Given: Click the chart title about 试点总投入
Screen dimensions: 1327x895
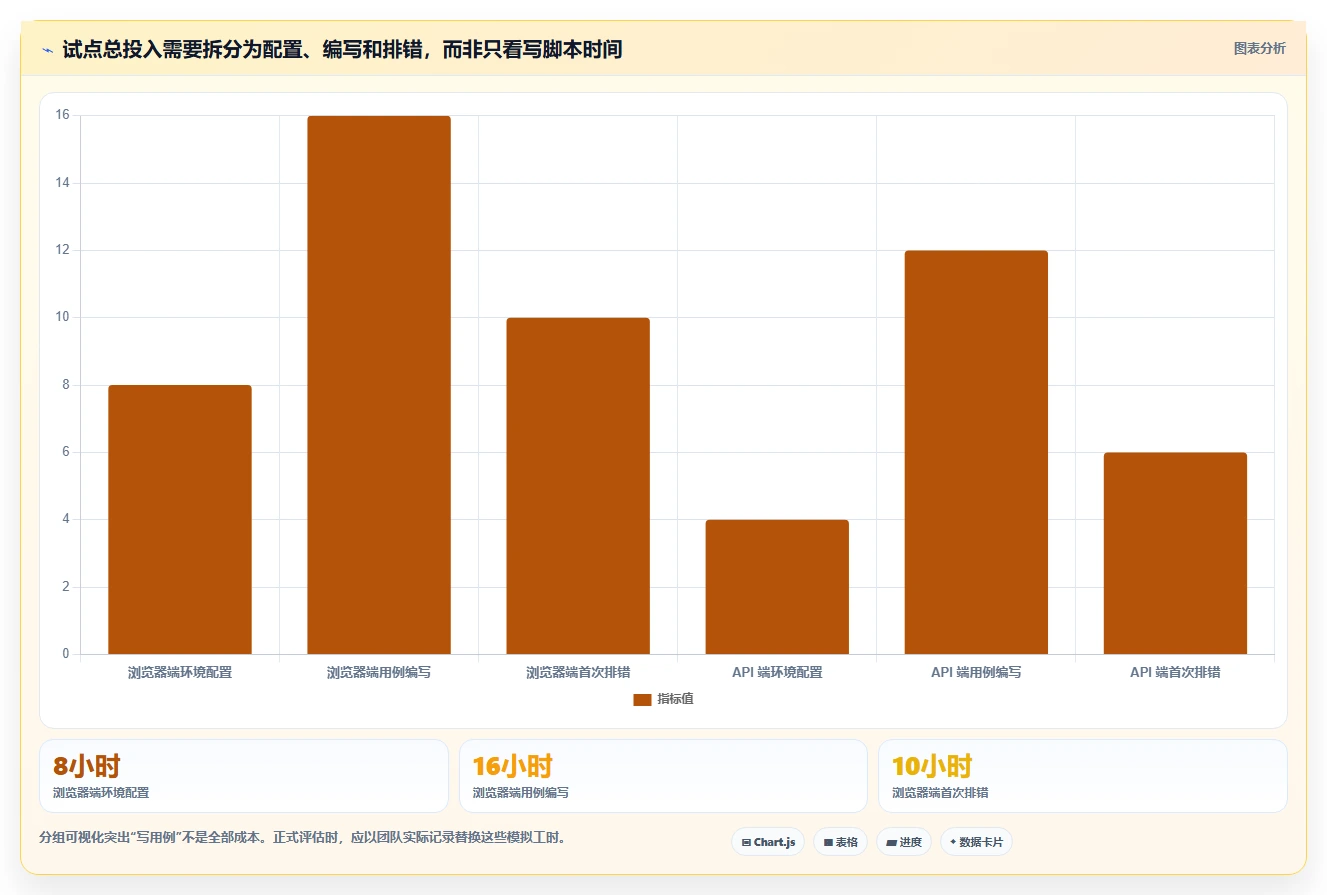Looking at the screenshot, I should [342, 49].
